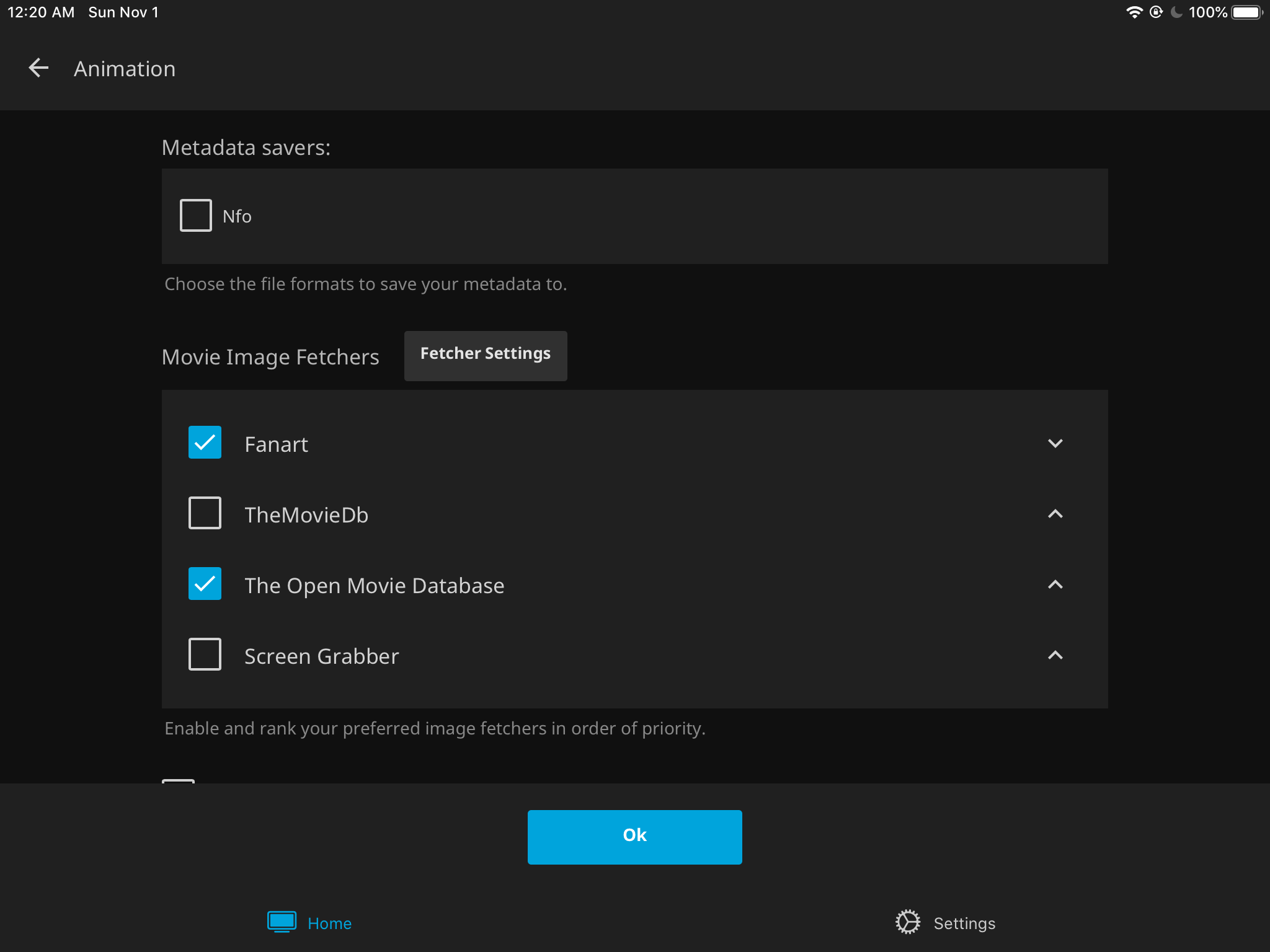
Task: Uncheck The Open Movie Database fetcher
Action: (x=205, y=584)
